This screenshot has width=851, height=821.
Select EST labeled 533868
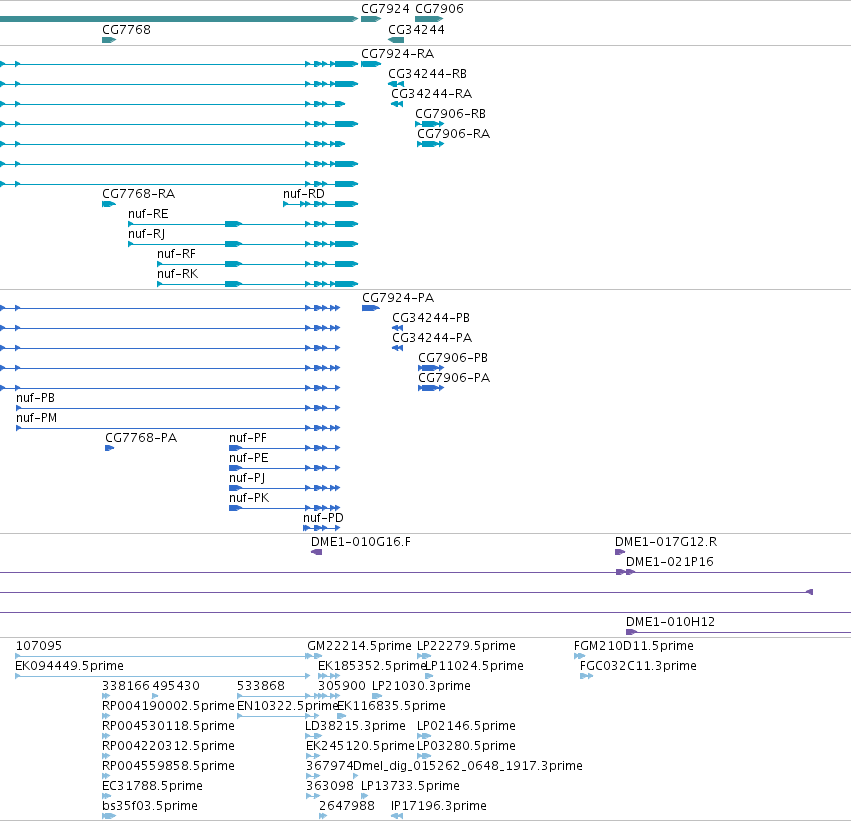point(261,686)
